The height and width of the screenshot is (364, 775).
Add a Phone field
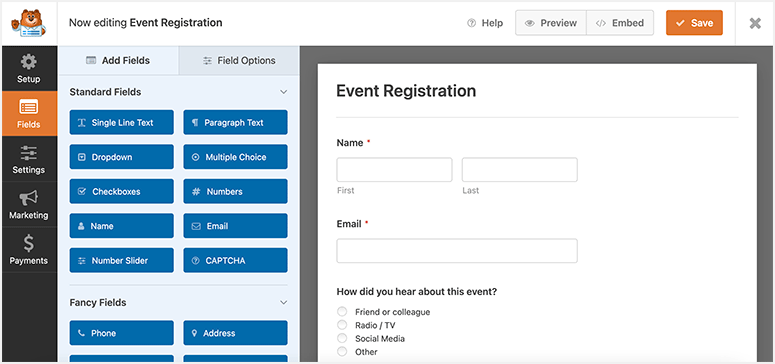point(122,333)
